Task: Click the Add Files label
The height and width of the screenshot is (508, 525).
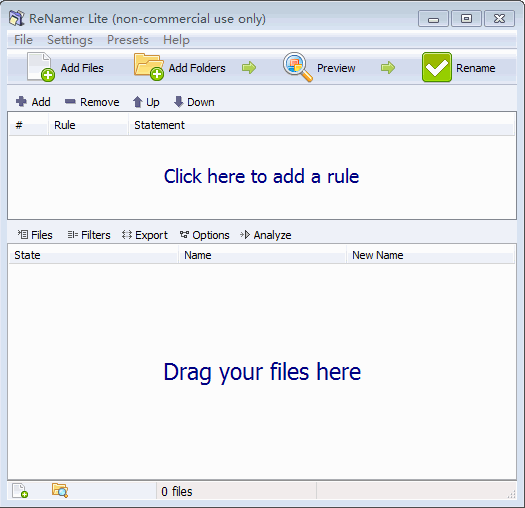Action: (82, 68)
